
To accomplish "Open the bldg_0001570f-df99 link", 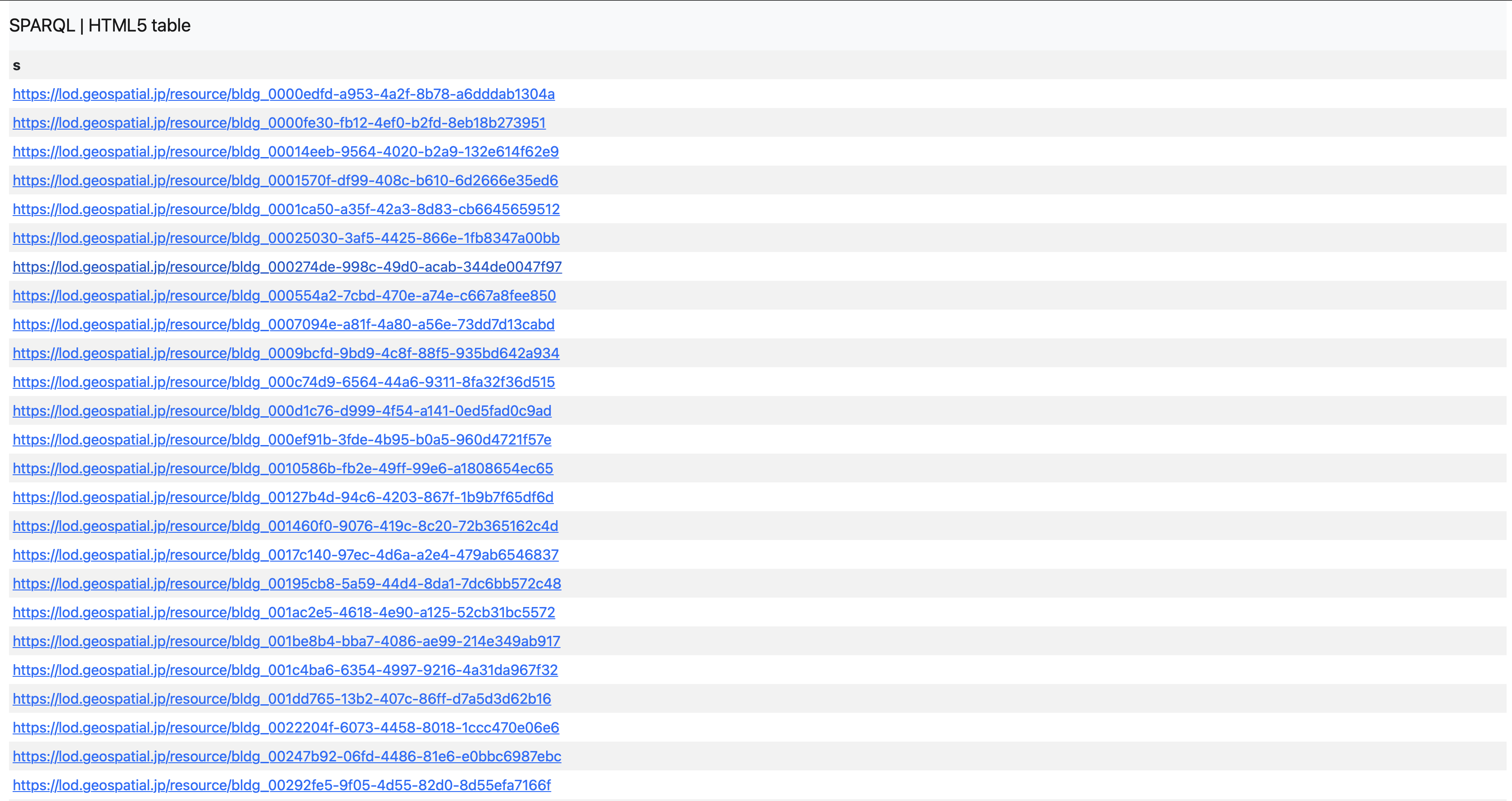I will 285,180.
